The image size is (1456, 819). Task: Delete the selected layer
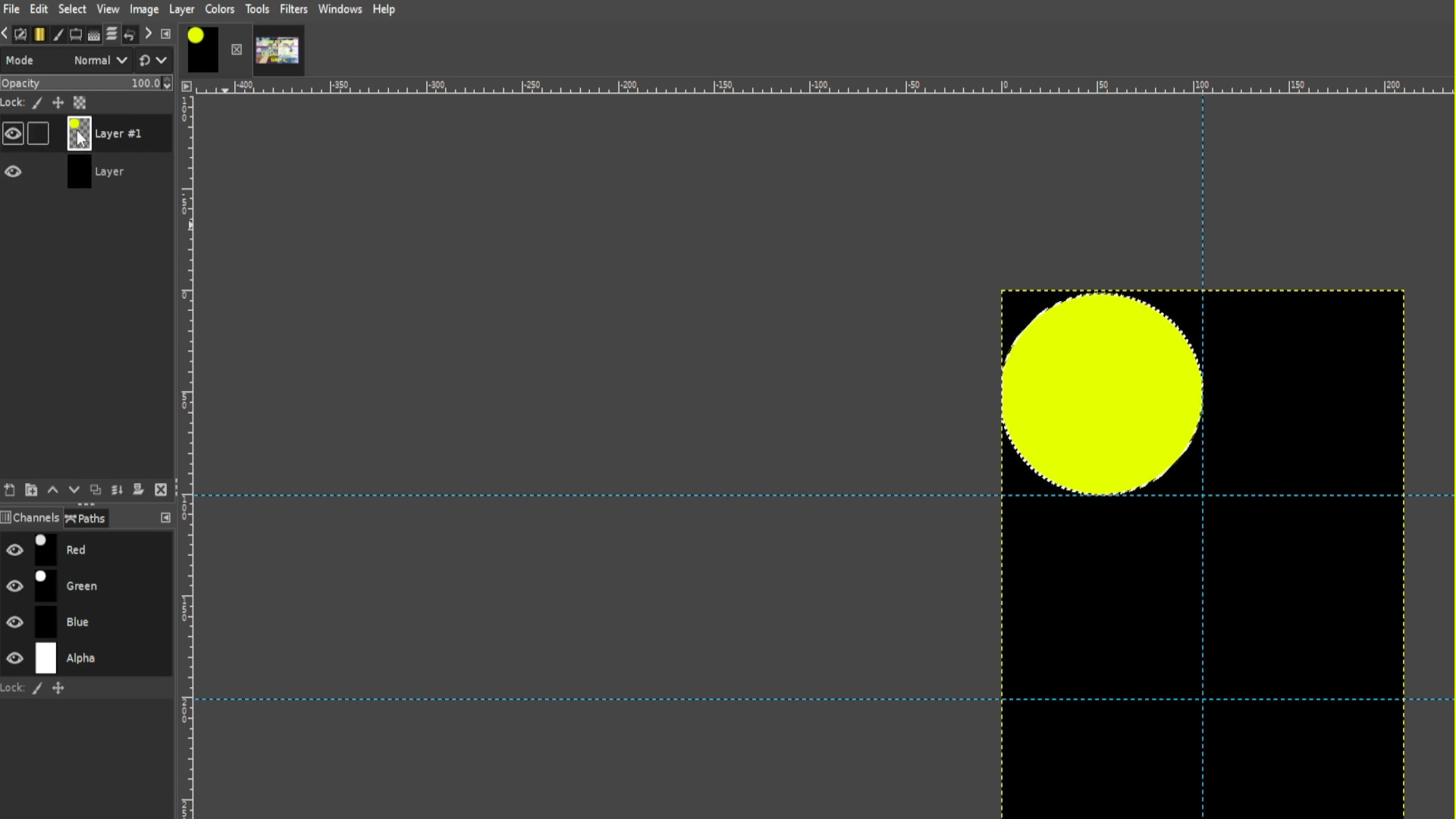click(161, 490)
